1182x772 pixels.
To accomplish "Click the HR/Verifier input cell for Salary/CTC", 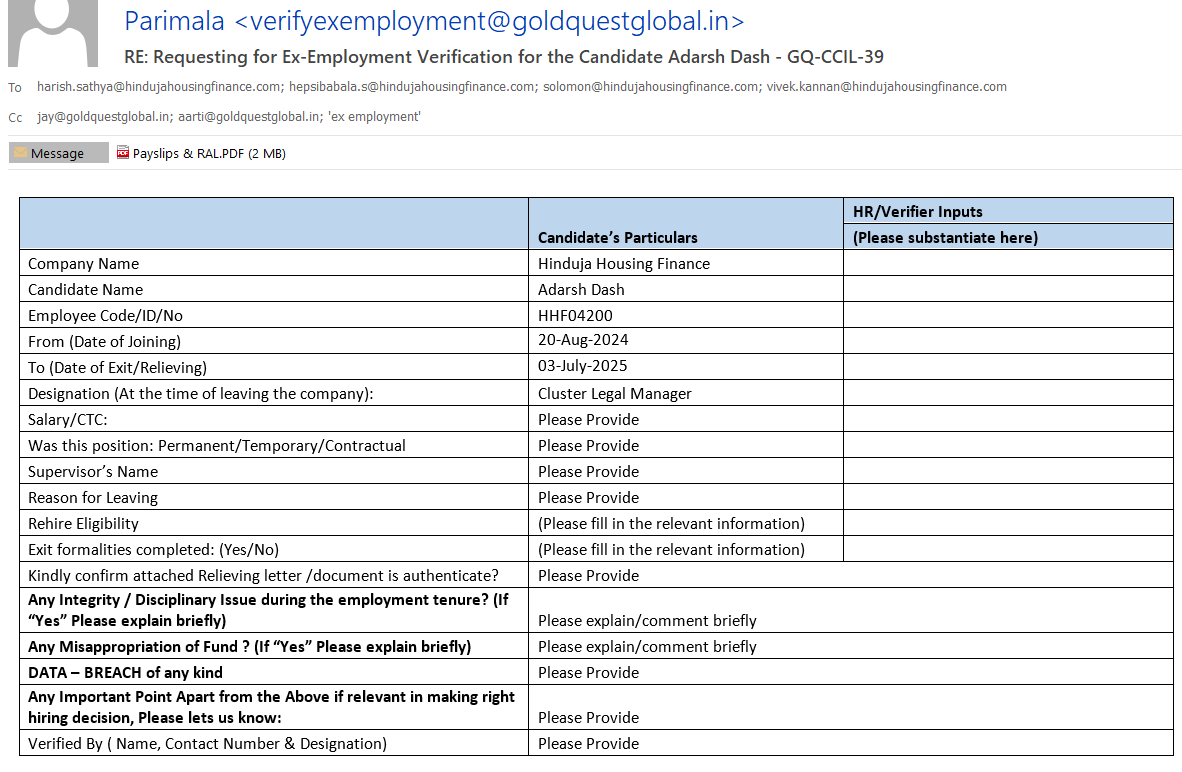I will pyautogui.click(x=1007, y=420).
